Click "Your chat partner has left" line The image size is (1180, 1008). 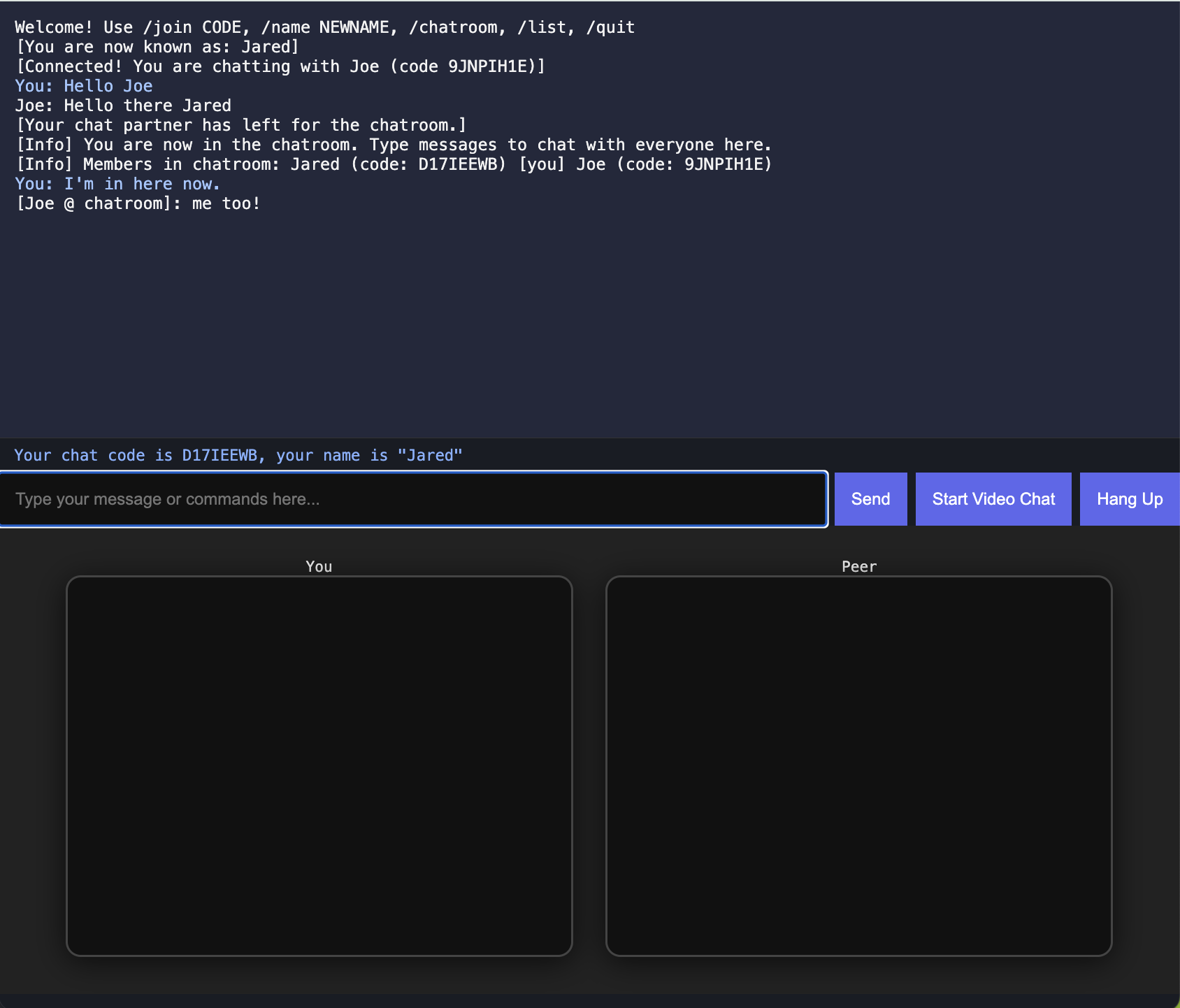click(241, 125)
